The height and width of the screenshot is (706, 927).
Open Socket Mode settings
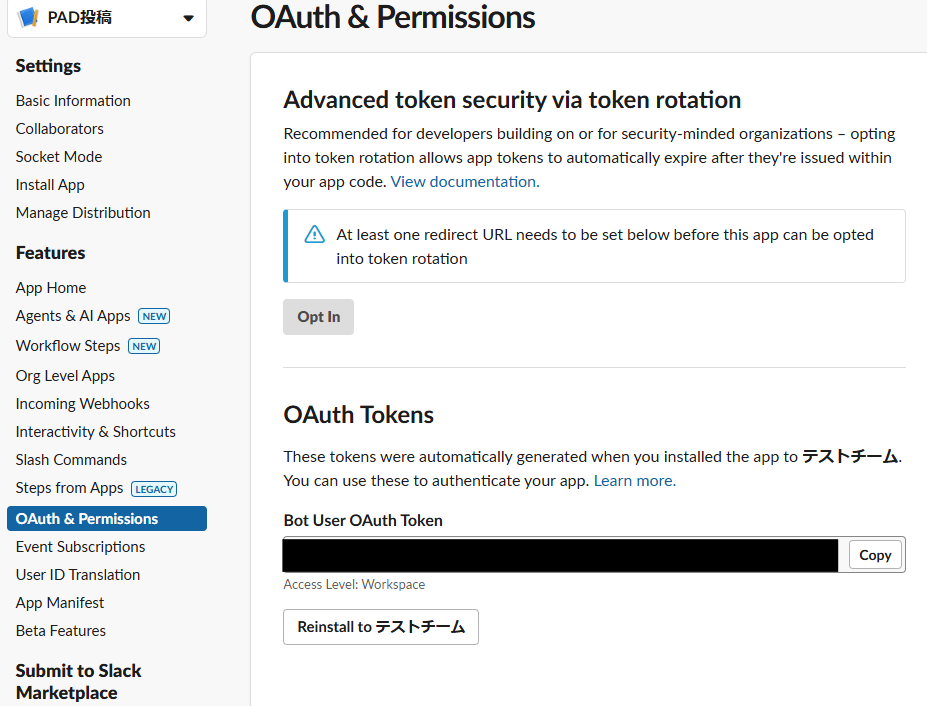point(59,157)
